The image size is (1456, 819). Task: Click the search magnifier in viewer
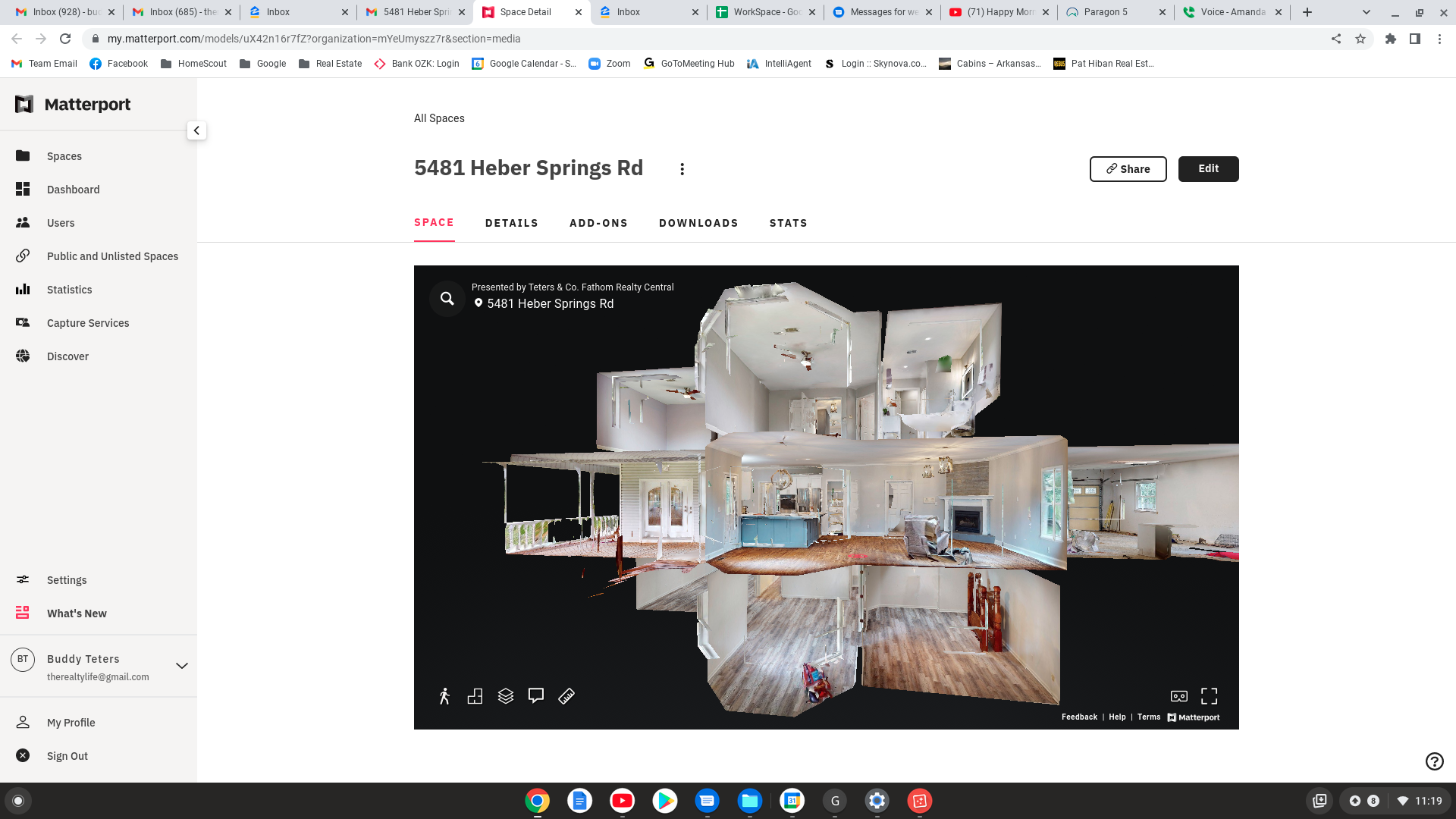[447, 299]
